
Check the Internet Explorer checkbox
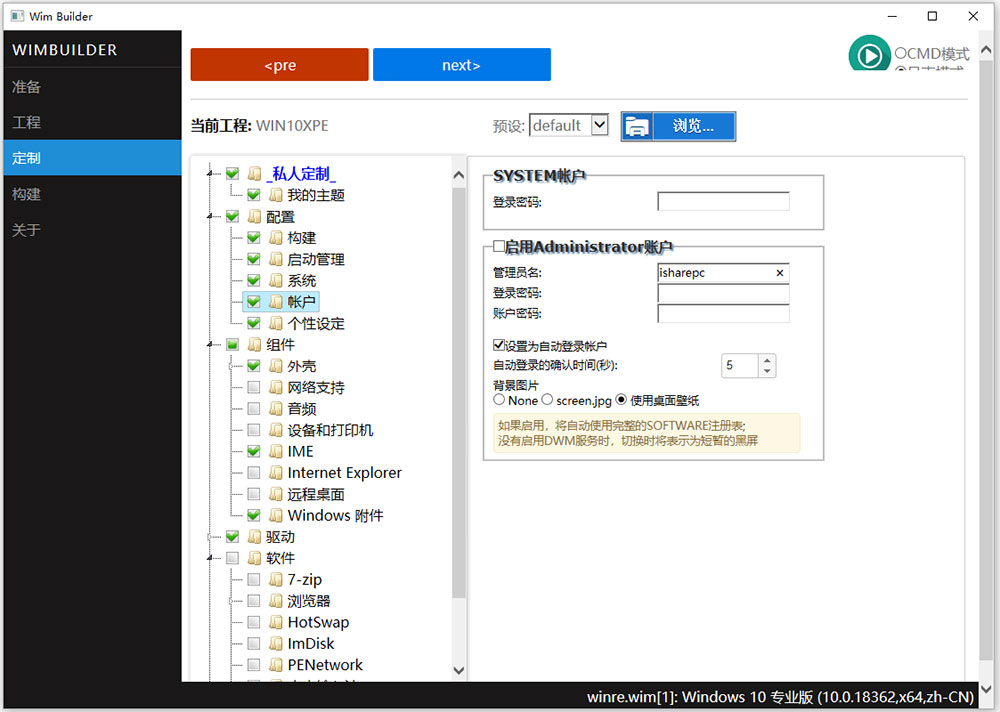point(254,473)
